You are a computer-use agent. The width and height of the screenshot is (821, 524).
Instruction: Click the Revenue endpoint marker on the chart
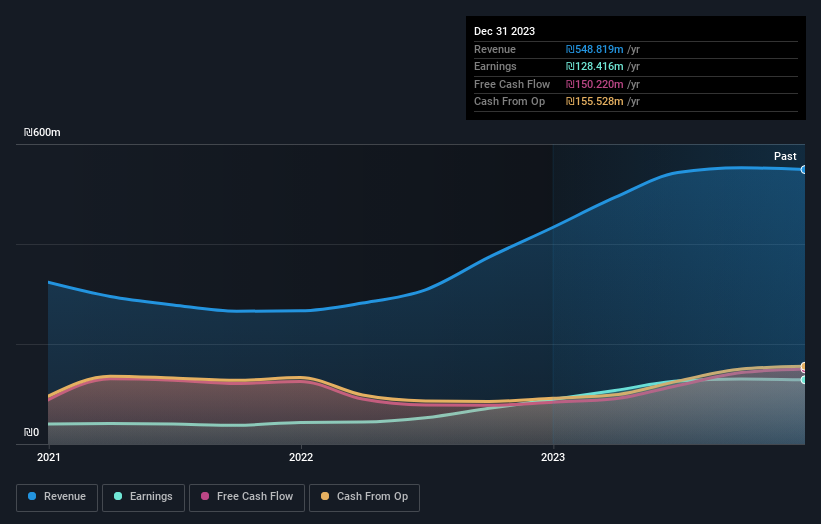point(804,170)
